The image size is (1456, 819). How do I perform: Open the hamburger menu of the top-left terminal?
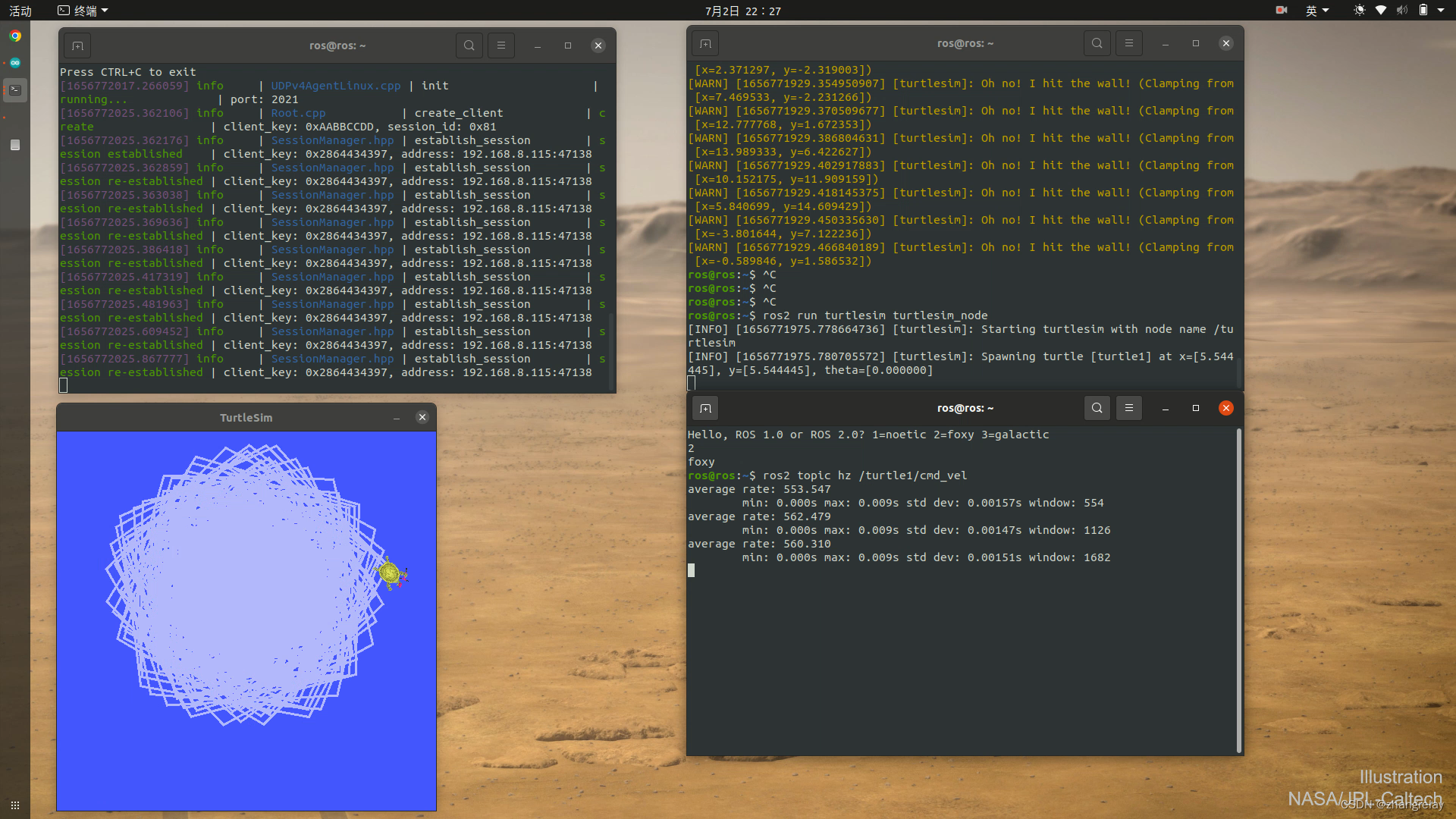pos(501,45)
